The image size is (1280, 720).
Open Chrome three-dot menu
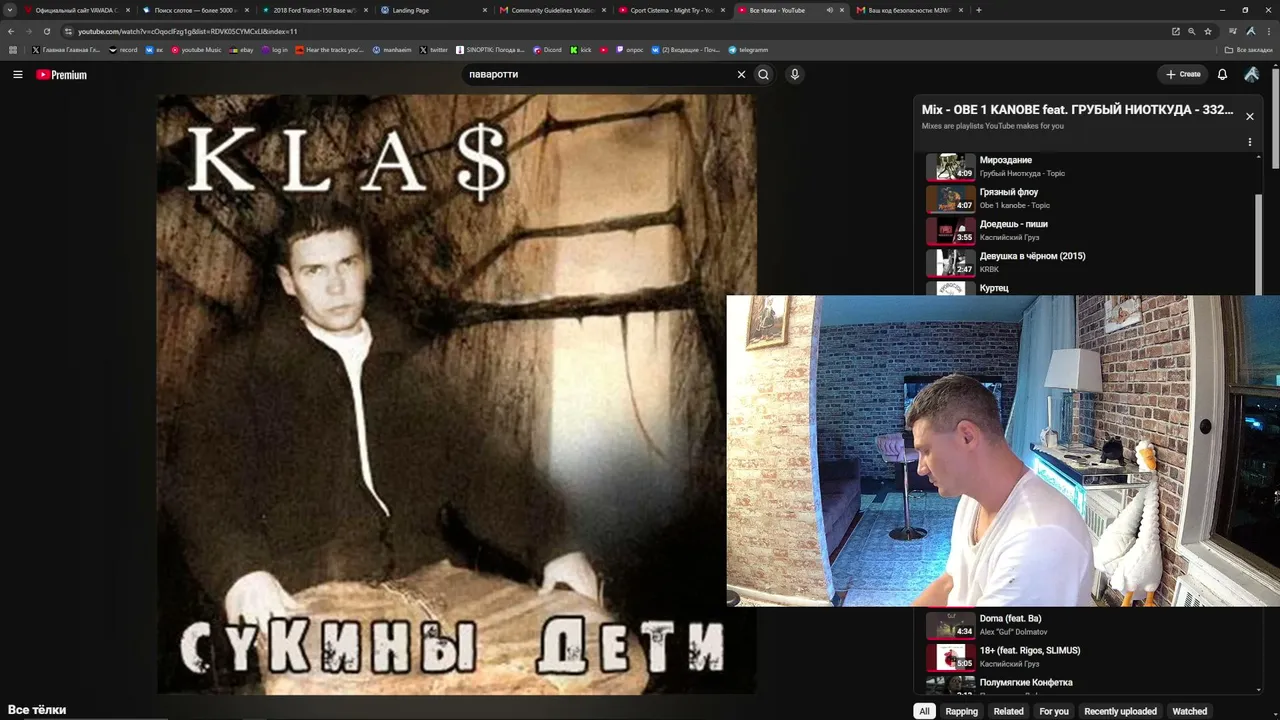(1267, 31)
